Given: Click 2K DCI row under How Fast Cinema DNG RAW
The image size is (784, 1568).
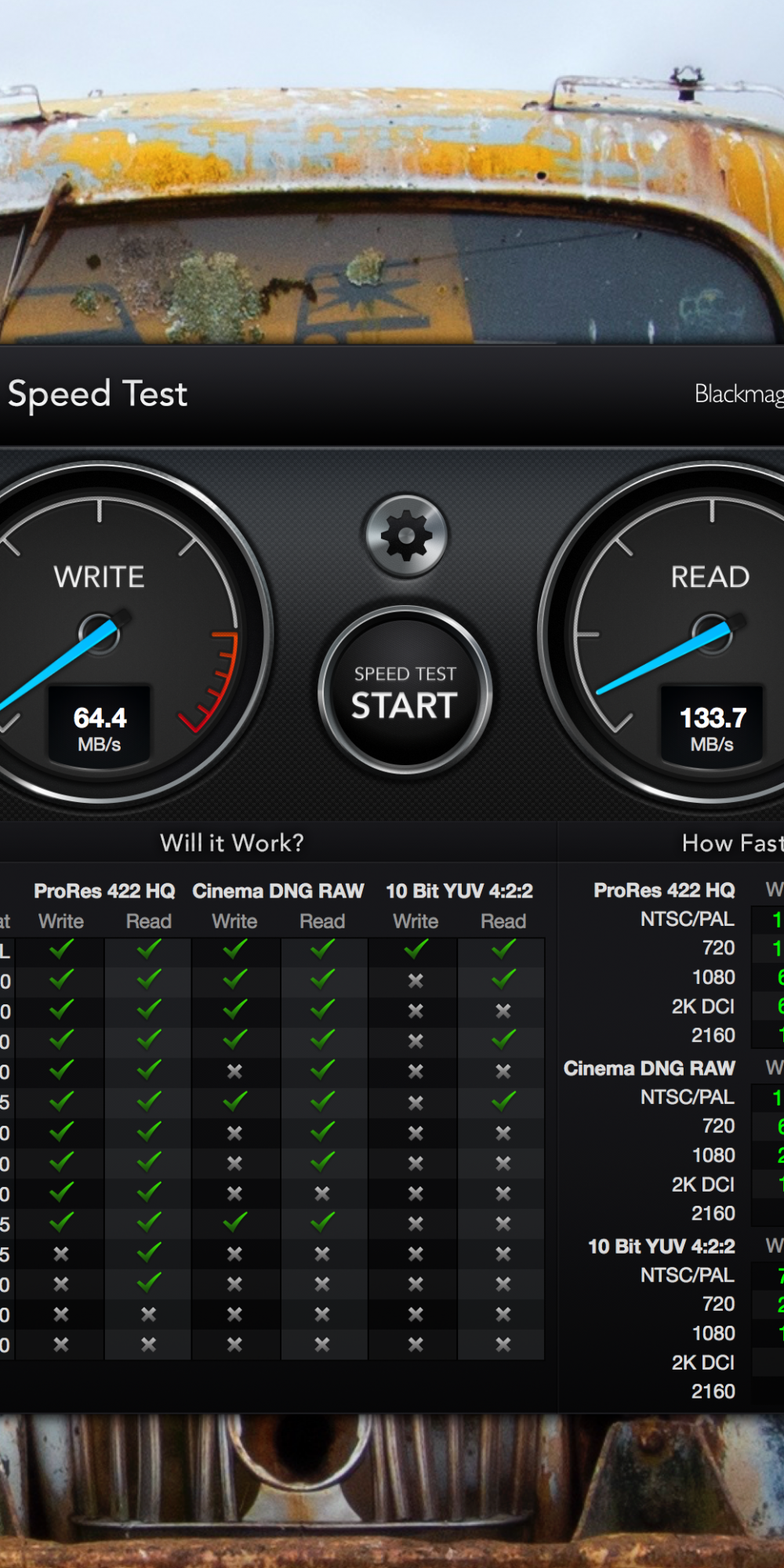Looking at the screenshot, I should coord(703,1184).
